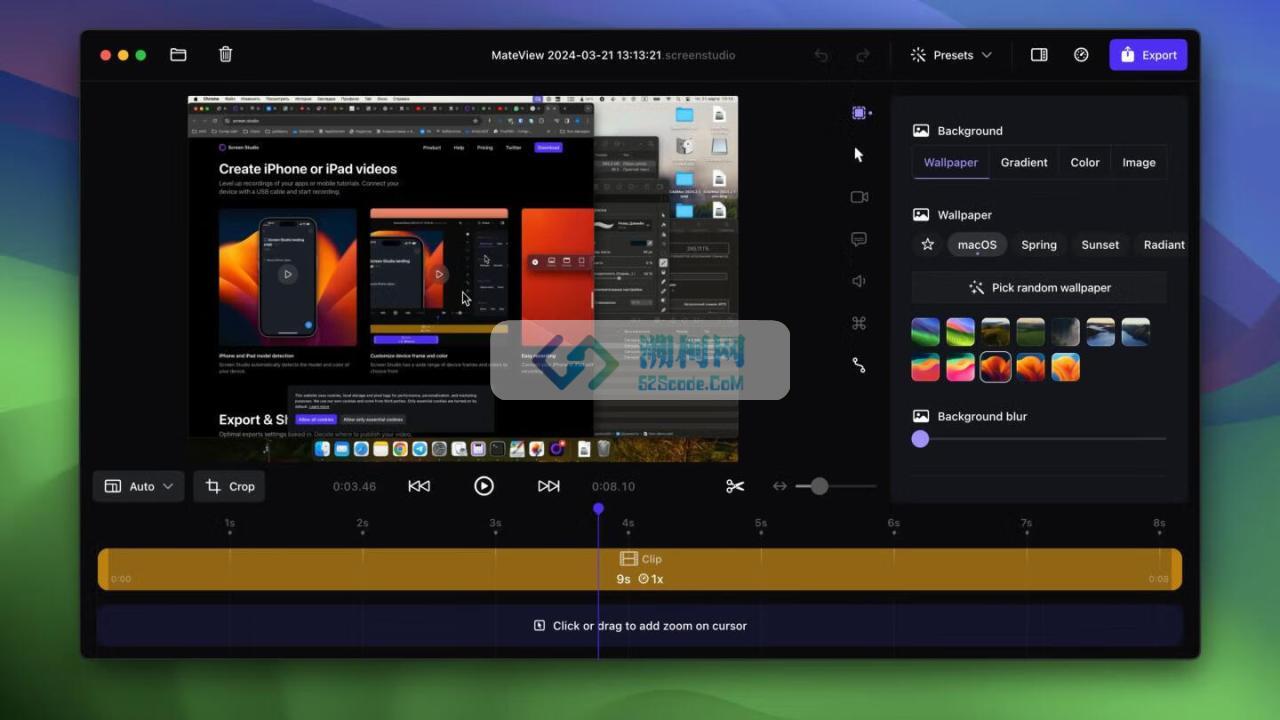Click the 4s mark on ruler
This screenshot has height=720, width=1280.
click(x=627, y=523)
